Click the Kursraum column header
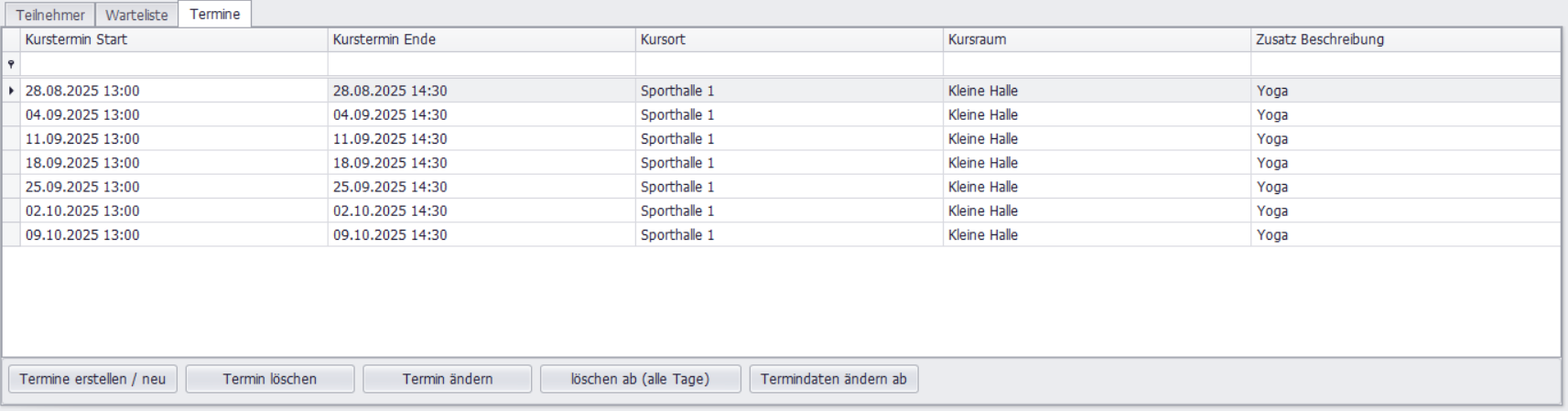This screenshot has height=411, width=1568. (x=1097, y=39)
